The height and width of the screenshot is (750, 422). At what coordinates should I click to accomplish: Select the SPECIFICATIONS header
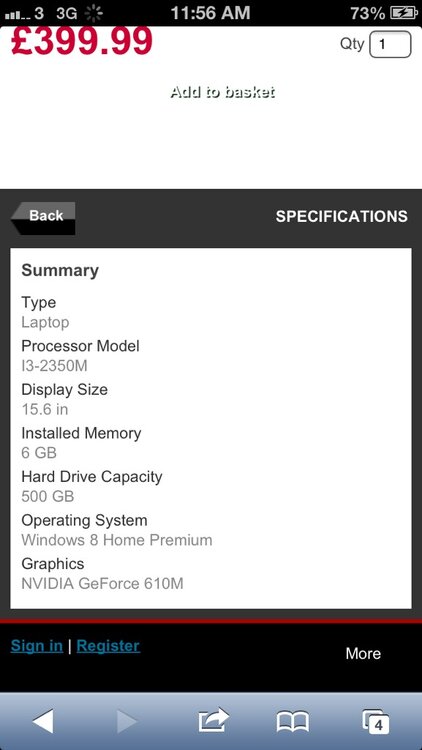[342, 216]
